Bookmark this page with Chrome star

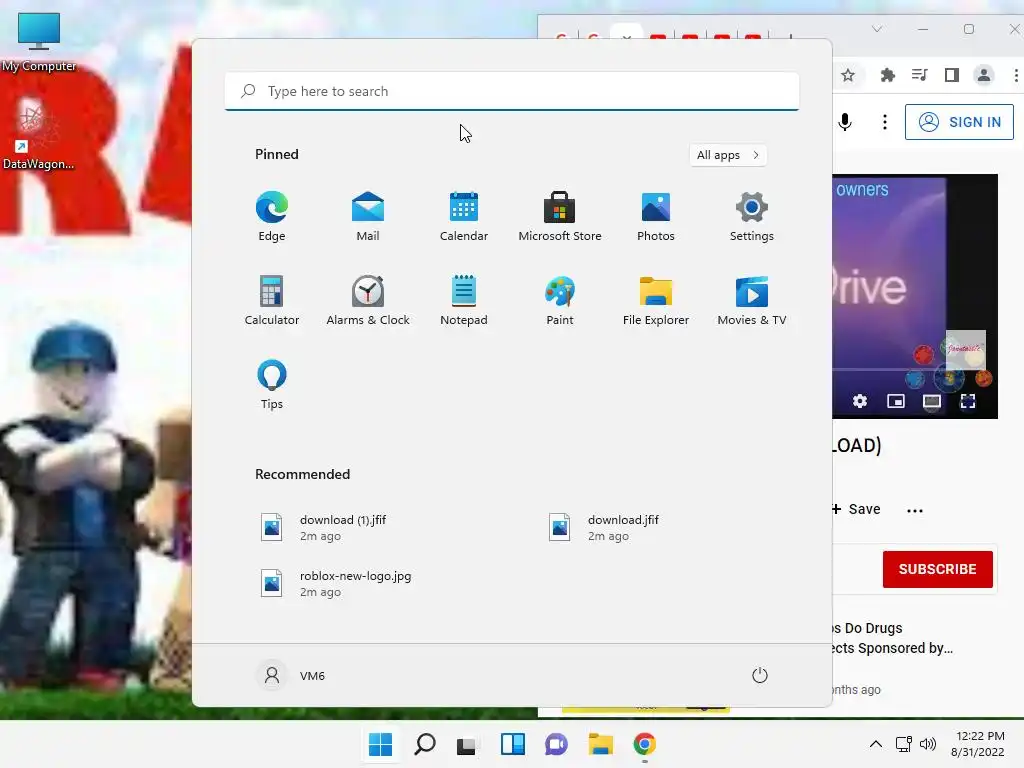tap(848, 75)
